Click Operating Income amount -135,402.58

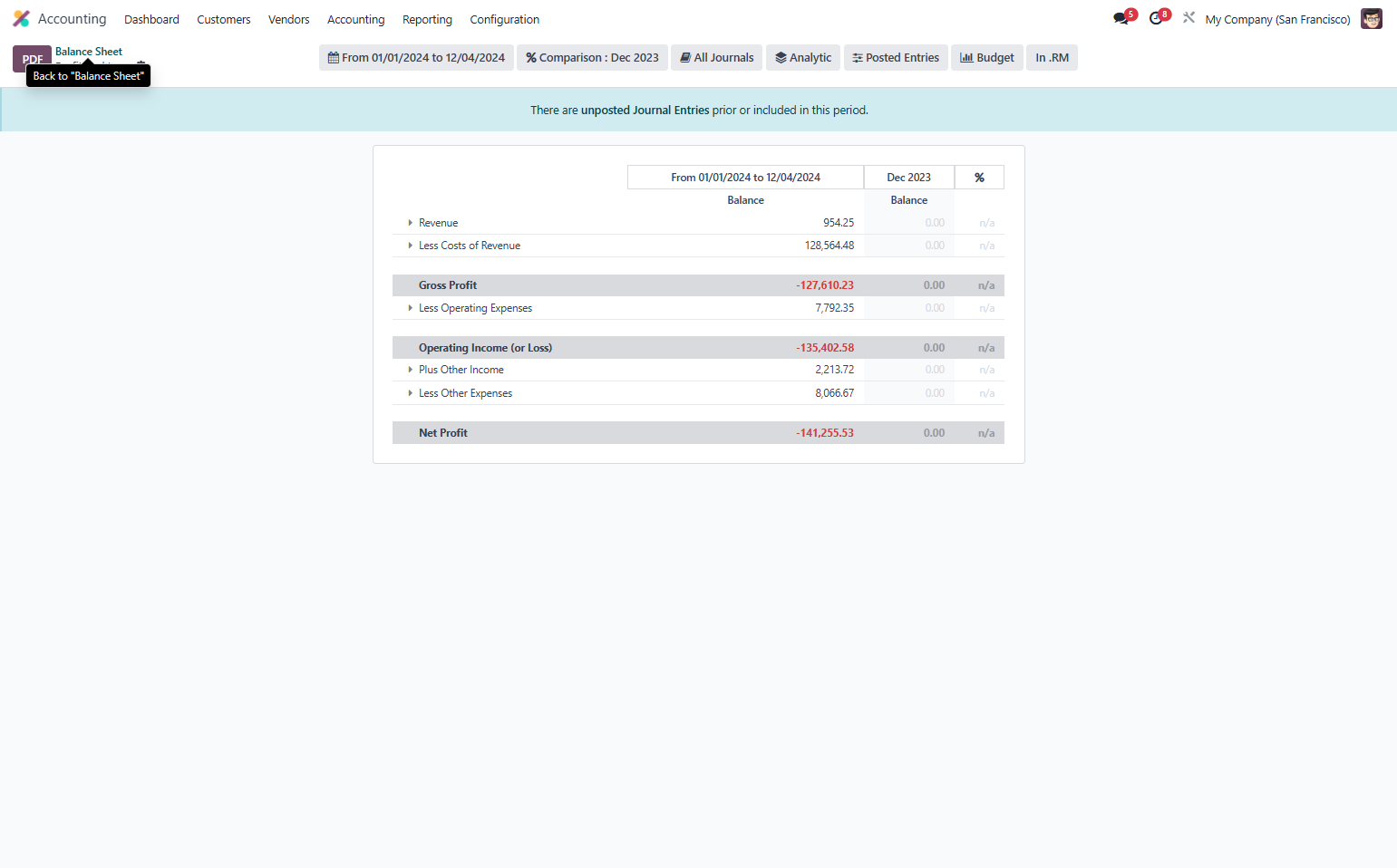[x=825, y=348]
